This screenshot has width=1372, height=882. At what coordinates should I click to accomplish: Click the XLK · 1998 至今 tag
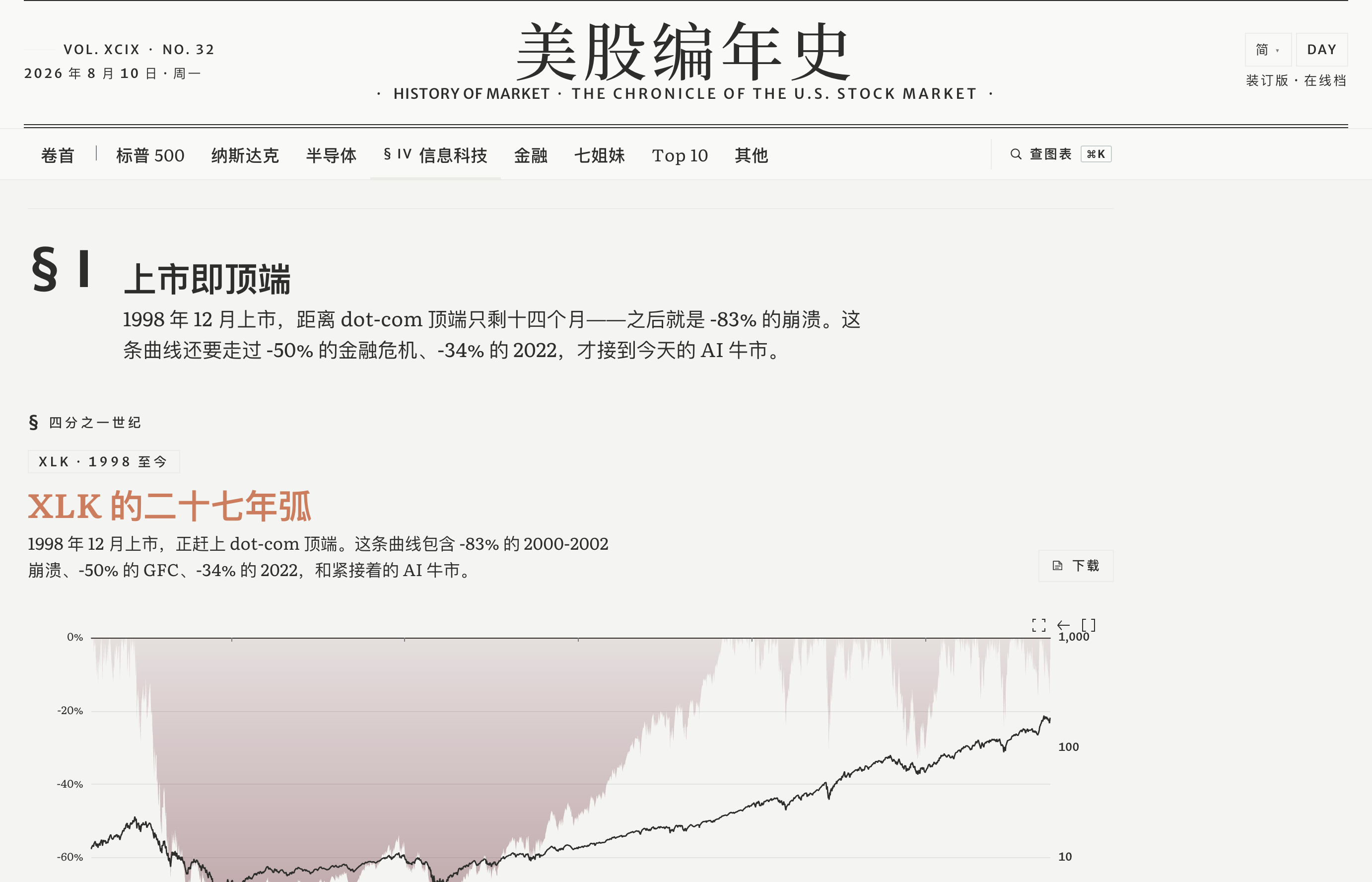104,462
